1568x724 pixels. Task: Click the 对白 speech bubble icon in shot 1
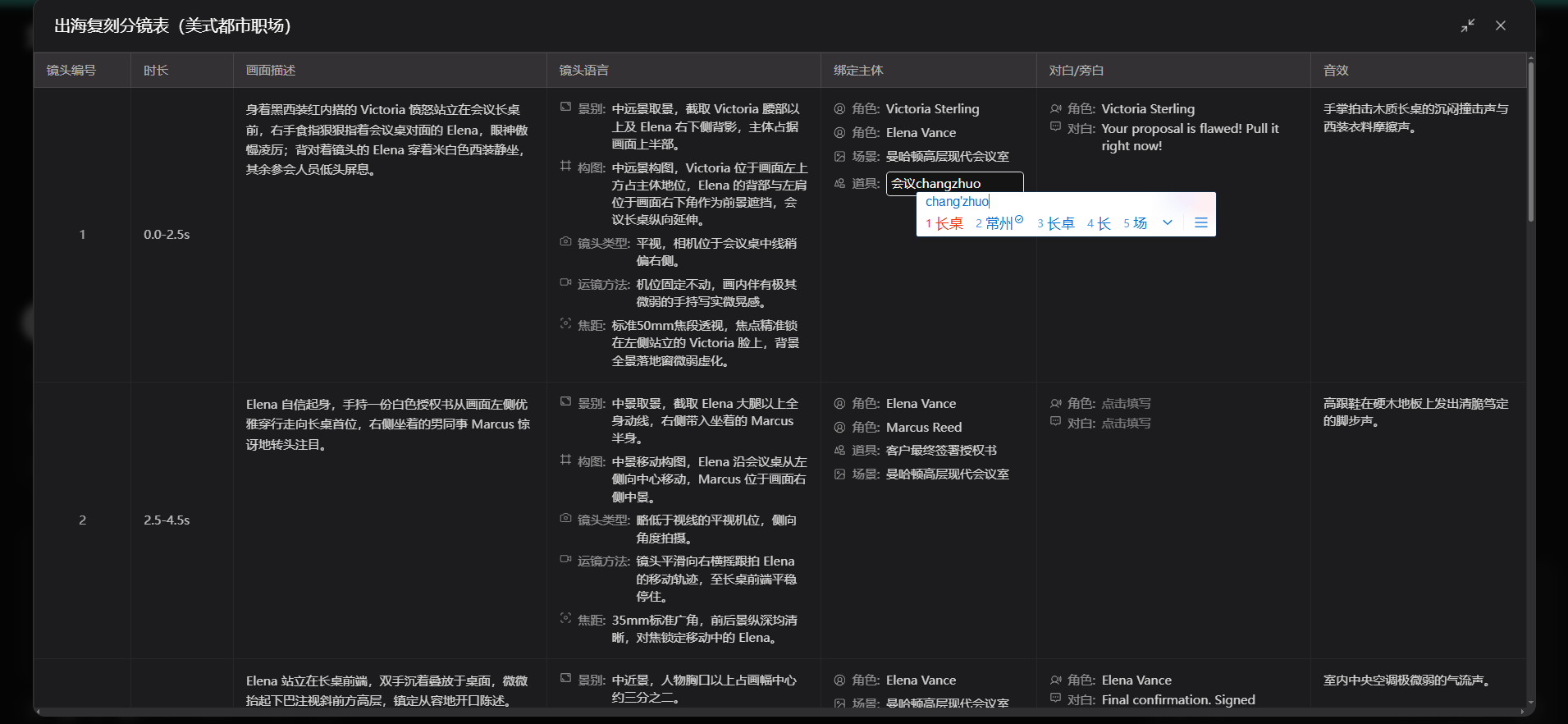[x=1056, y=127]
